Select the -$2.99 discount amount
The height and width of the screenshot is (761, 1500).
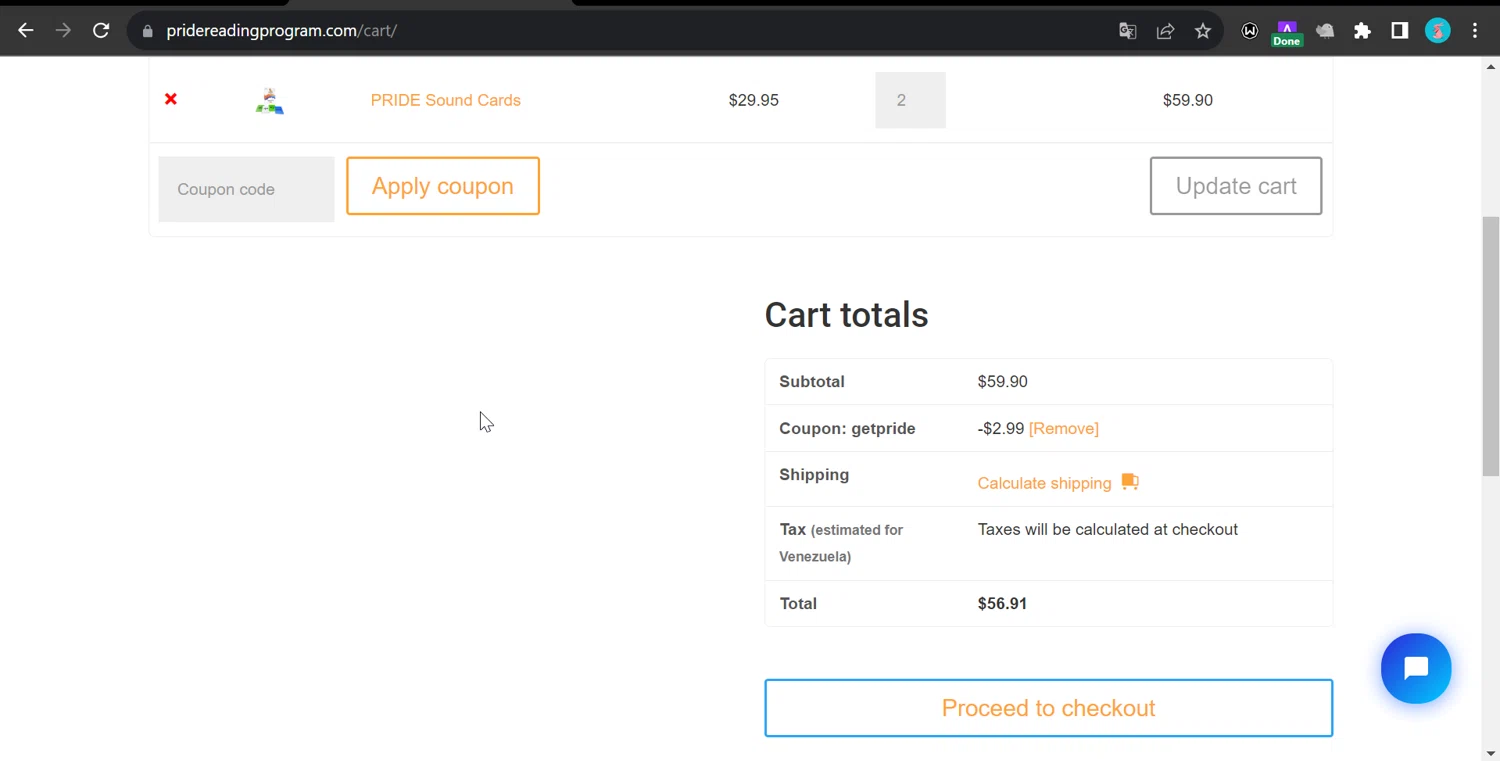pos(1001,428)
